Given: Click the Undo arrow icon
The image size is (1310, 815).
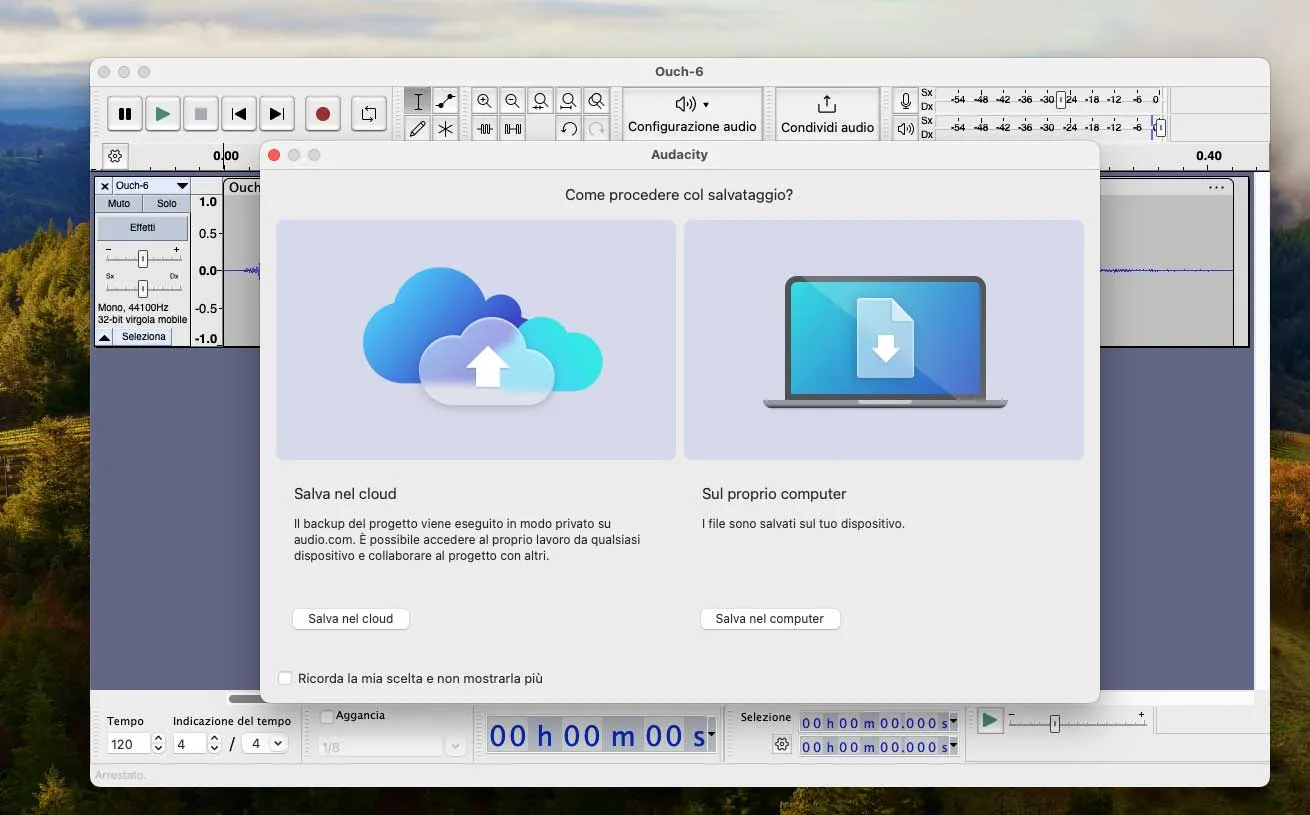Looking at the screenshot, I should click(568, 128).
